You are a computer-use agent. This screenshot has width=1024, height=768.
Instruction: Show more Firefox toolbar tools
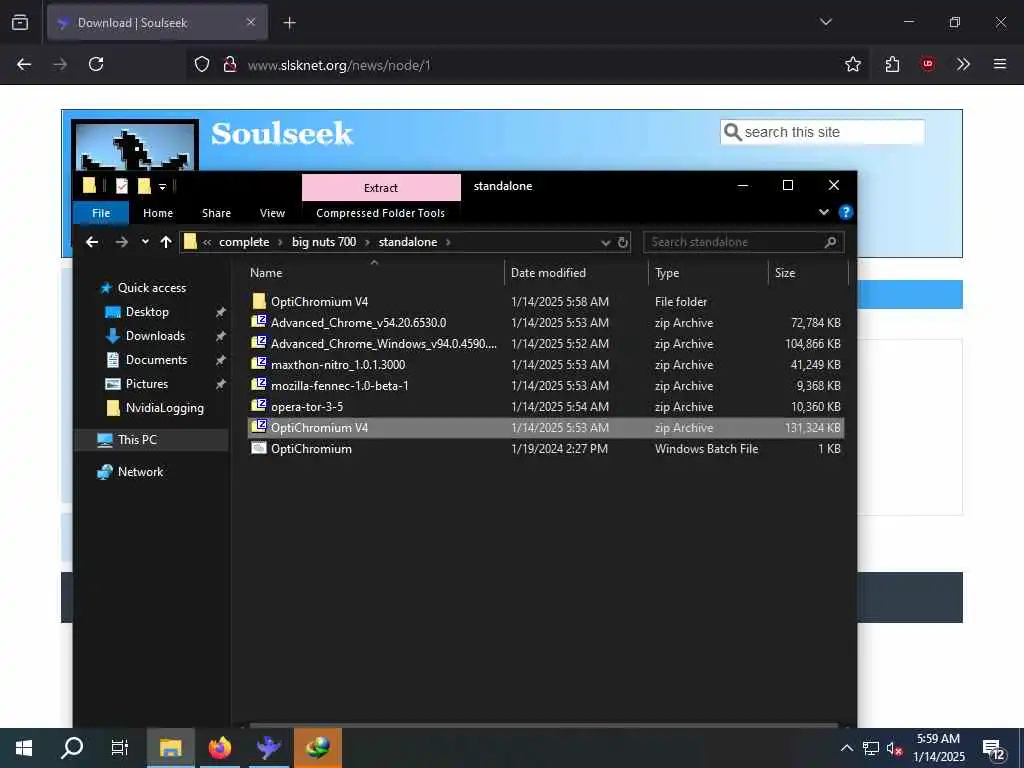pos(963,64)
